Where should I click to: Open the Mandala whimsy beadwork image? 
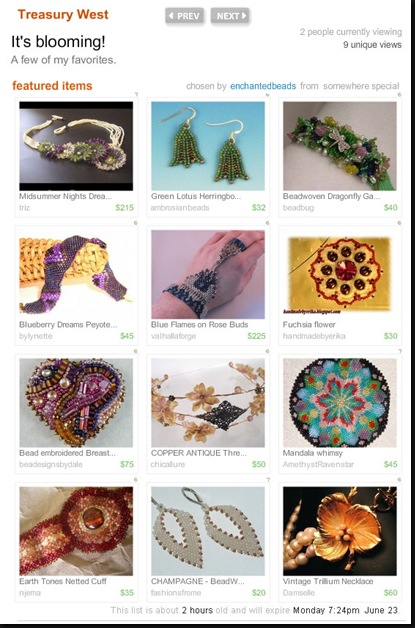tap(340, 403)
